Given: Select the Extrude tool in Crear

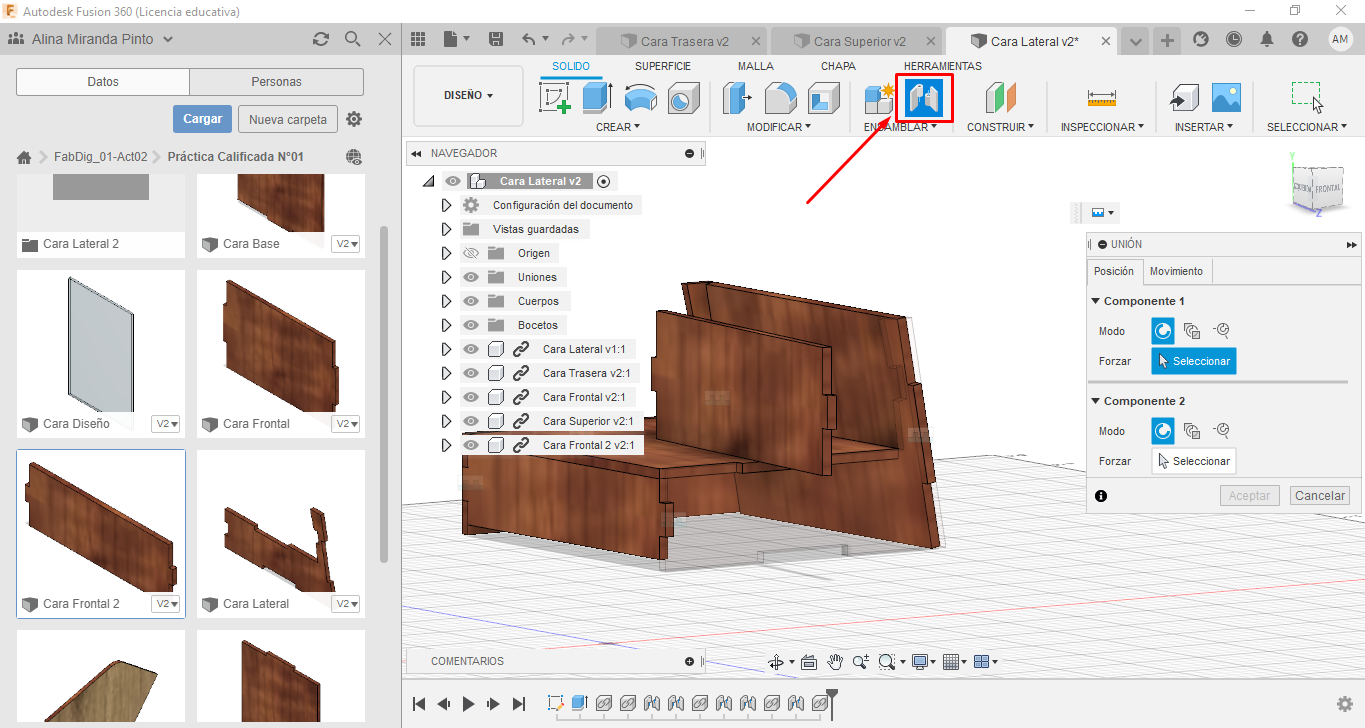Looking at the screenshot, I should coord(597,98).
